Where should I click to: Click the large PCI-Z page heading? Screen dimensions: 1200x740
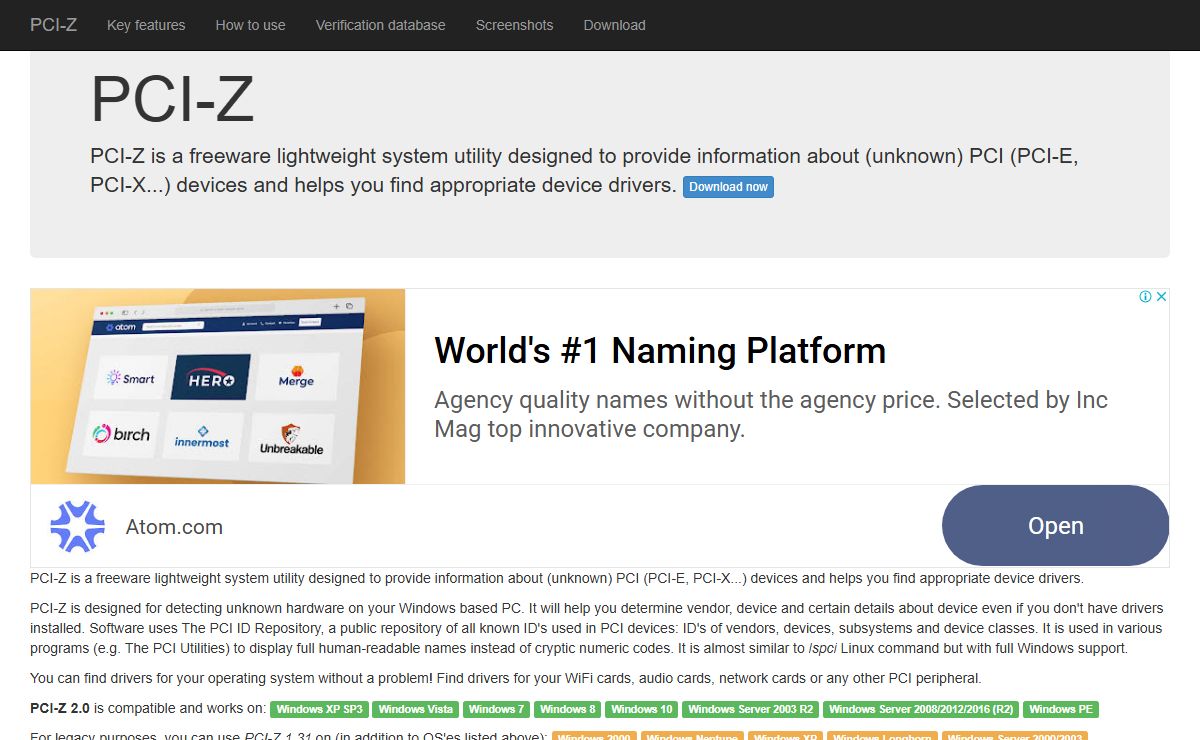tap(173, 98)
